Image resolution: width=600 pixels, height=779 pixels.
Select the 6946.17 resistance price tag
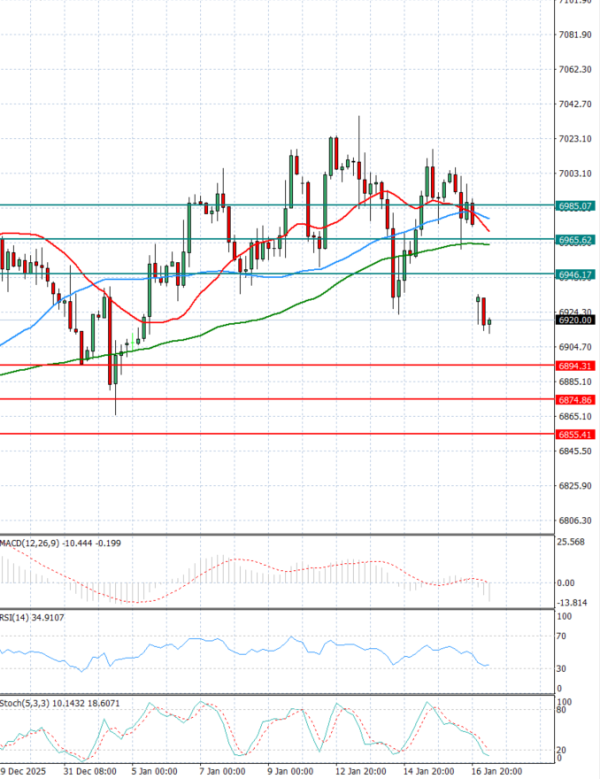[577, 274]
